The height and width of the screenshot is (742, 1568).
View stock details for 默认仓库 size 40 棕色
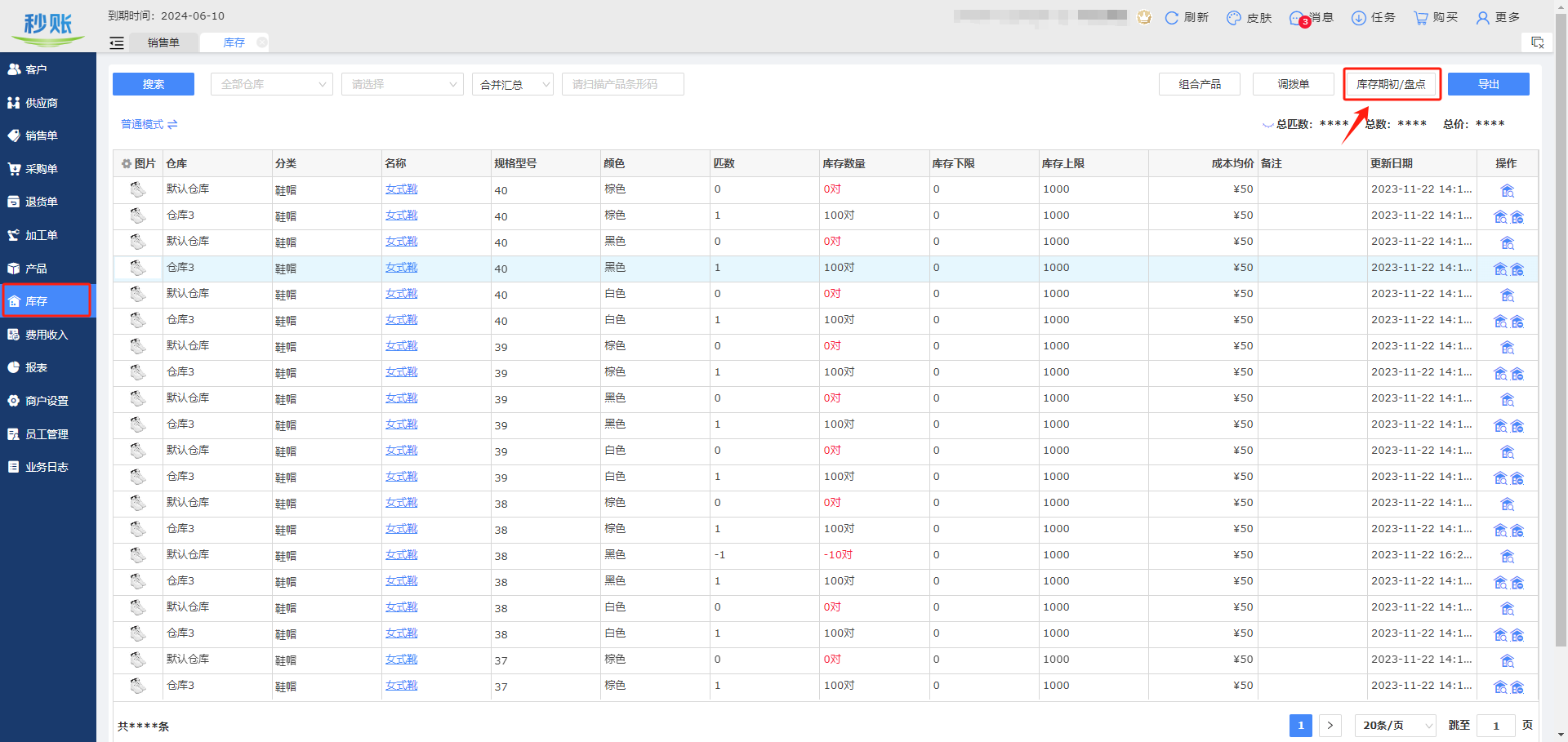(x=1508, y=191)
